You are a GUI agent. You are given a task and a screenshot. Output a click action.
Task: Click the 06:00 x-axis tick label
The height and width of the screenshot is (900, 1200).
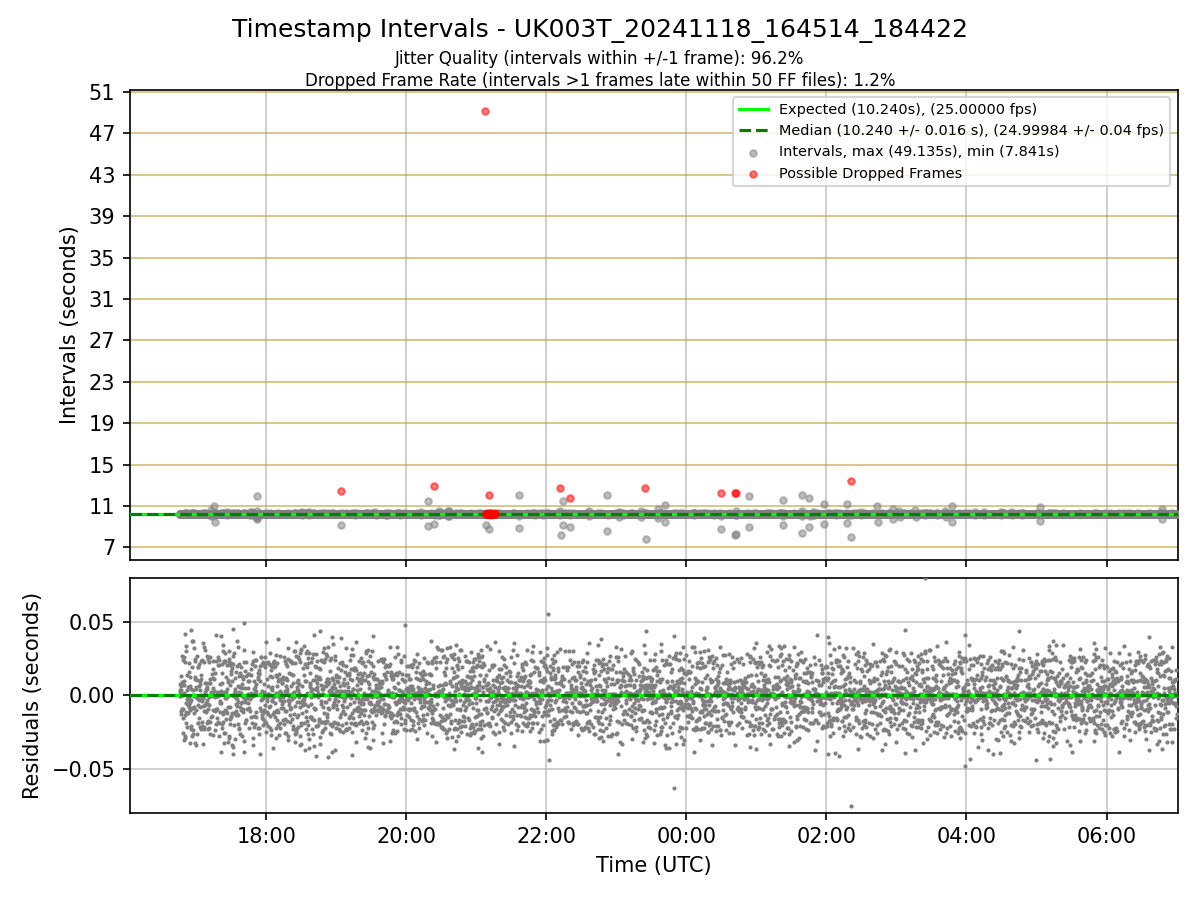tap(1106, 835)
